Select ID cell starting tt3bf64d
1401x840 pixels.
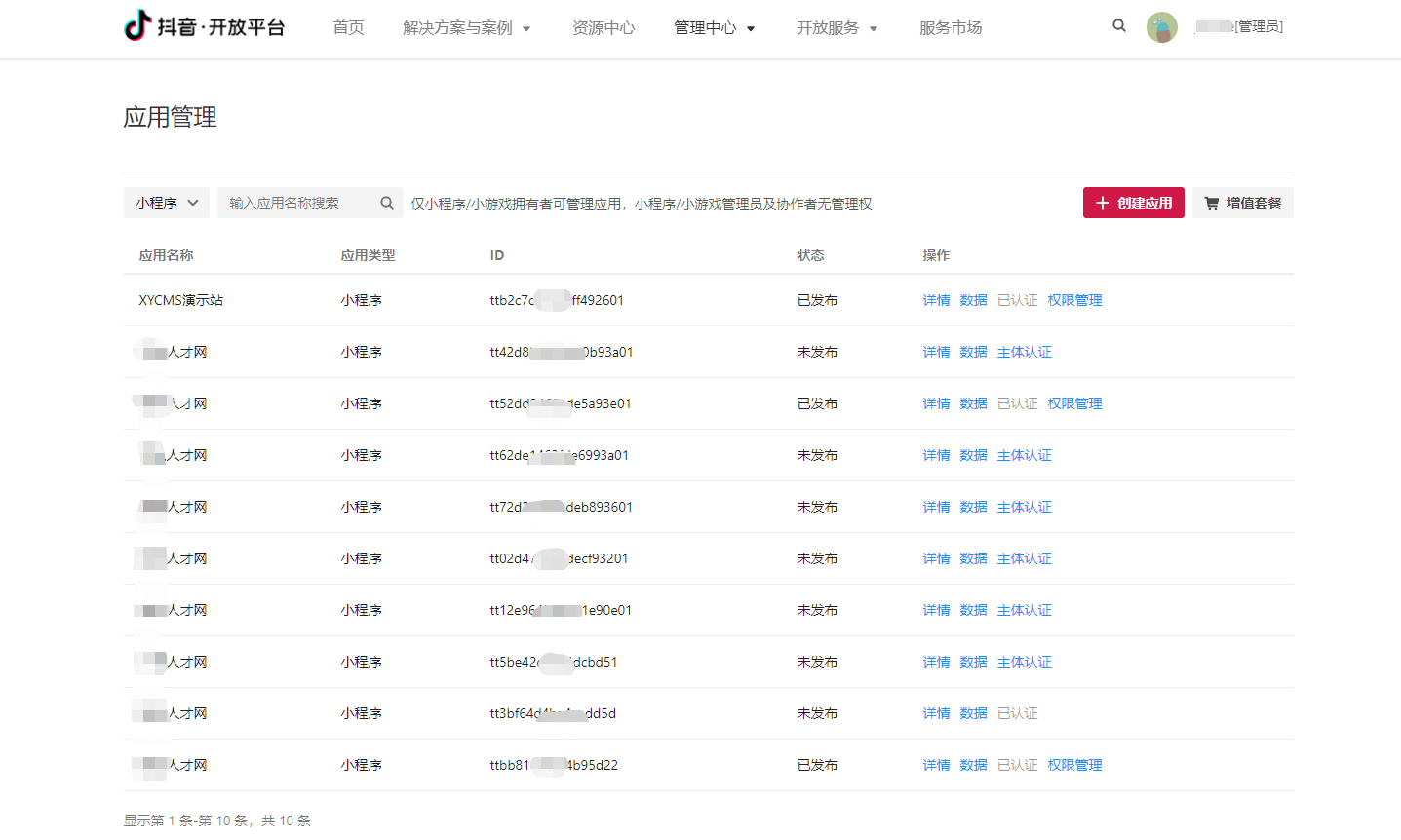click(x=553, y=713)
